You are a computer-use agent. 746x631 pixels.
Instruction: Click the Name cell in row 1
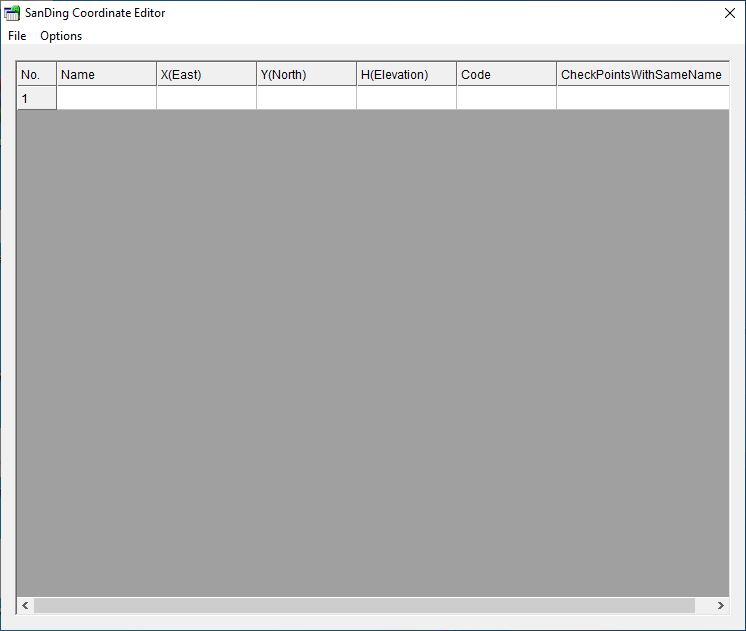click(x=106, y=98)
